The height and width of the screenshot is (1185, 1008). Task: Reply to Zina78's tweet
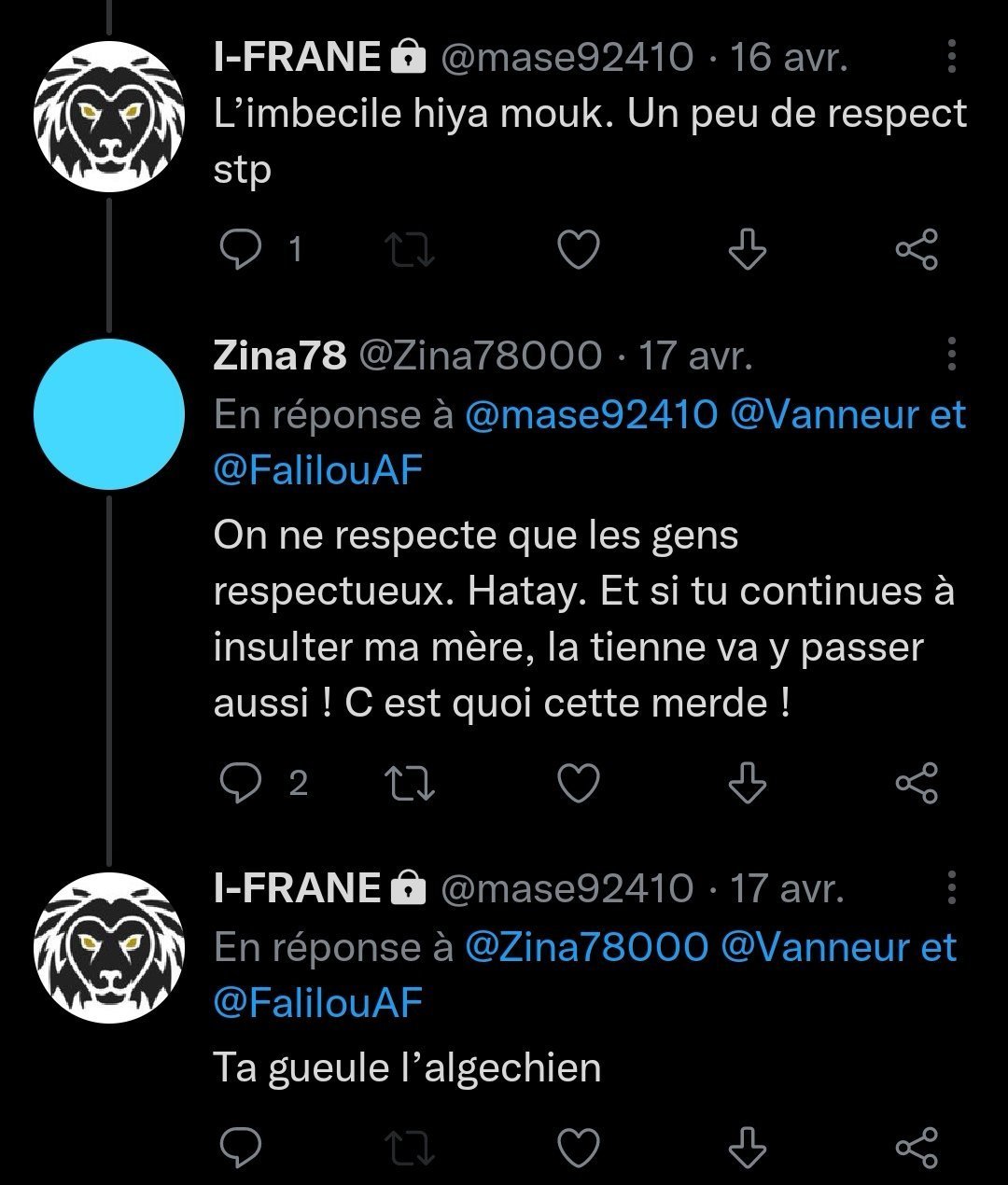pos(239,783)
